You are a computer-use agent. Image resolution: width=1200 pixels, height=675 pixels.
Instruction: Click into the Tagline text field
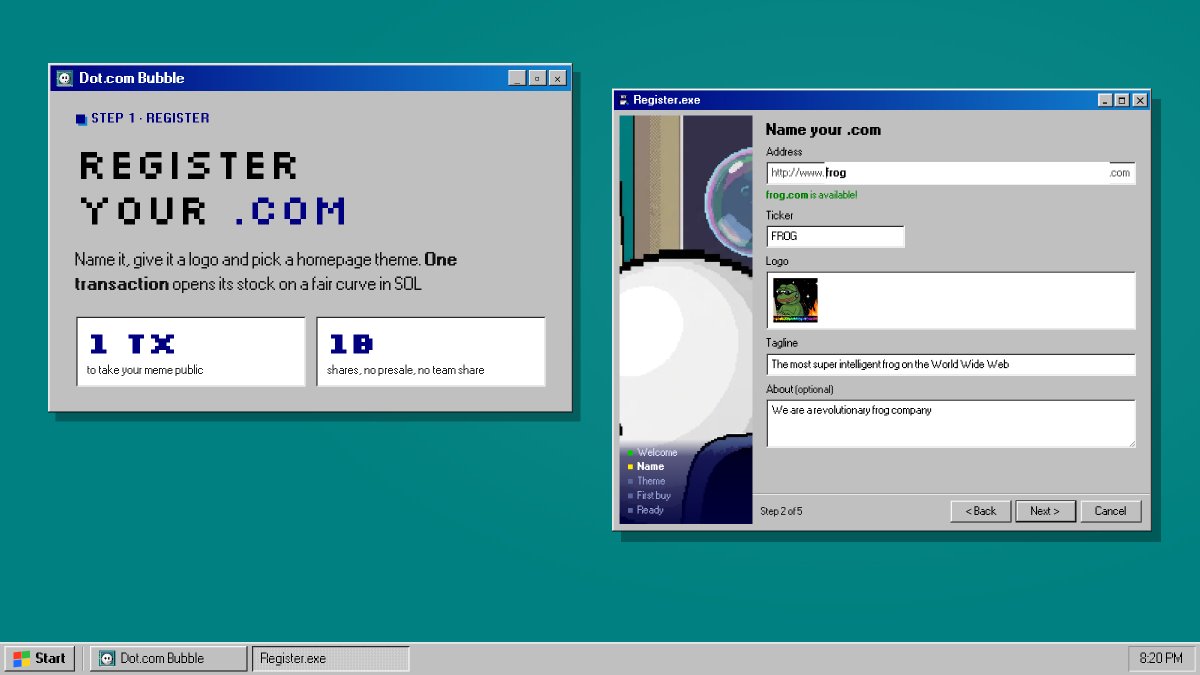[951, 364]
